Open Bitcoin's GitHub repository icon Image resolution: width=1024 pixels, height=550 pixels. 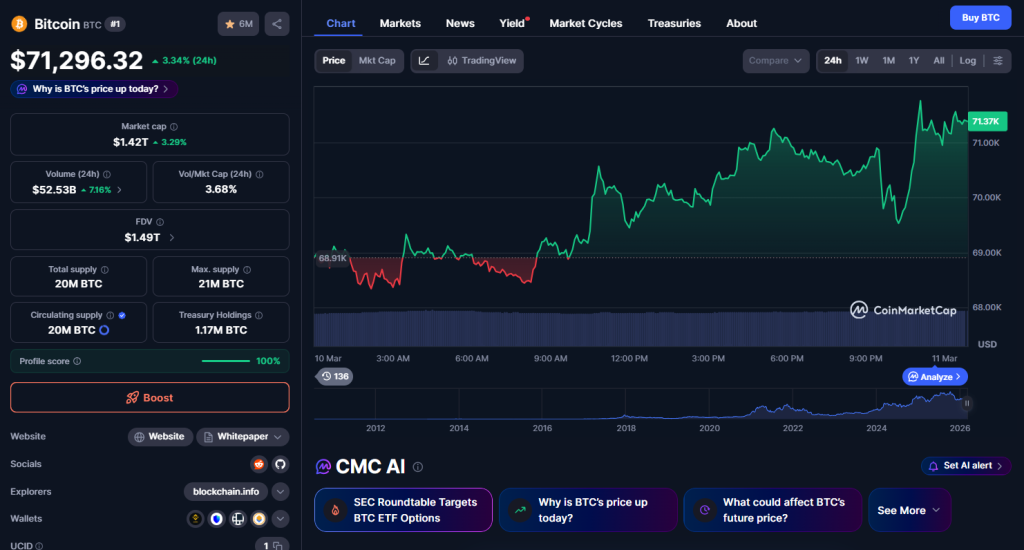(x=280, y=464)
